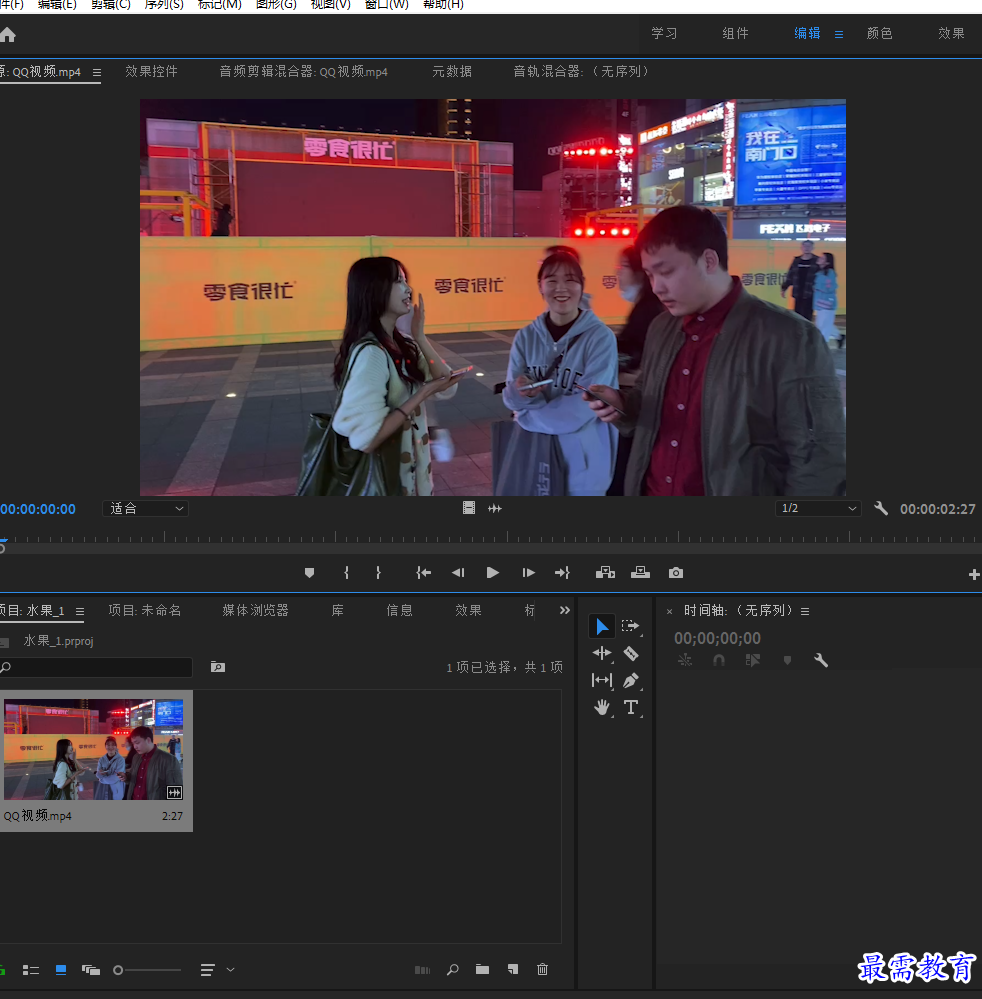Select the QQ视频.mp4 clip thumbnail
This screenshot has width=982, height=999.
coord(94,749)
